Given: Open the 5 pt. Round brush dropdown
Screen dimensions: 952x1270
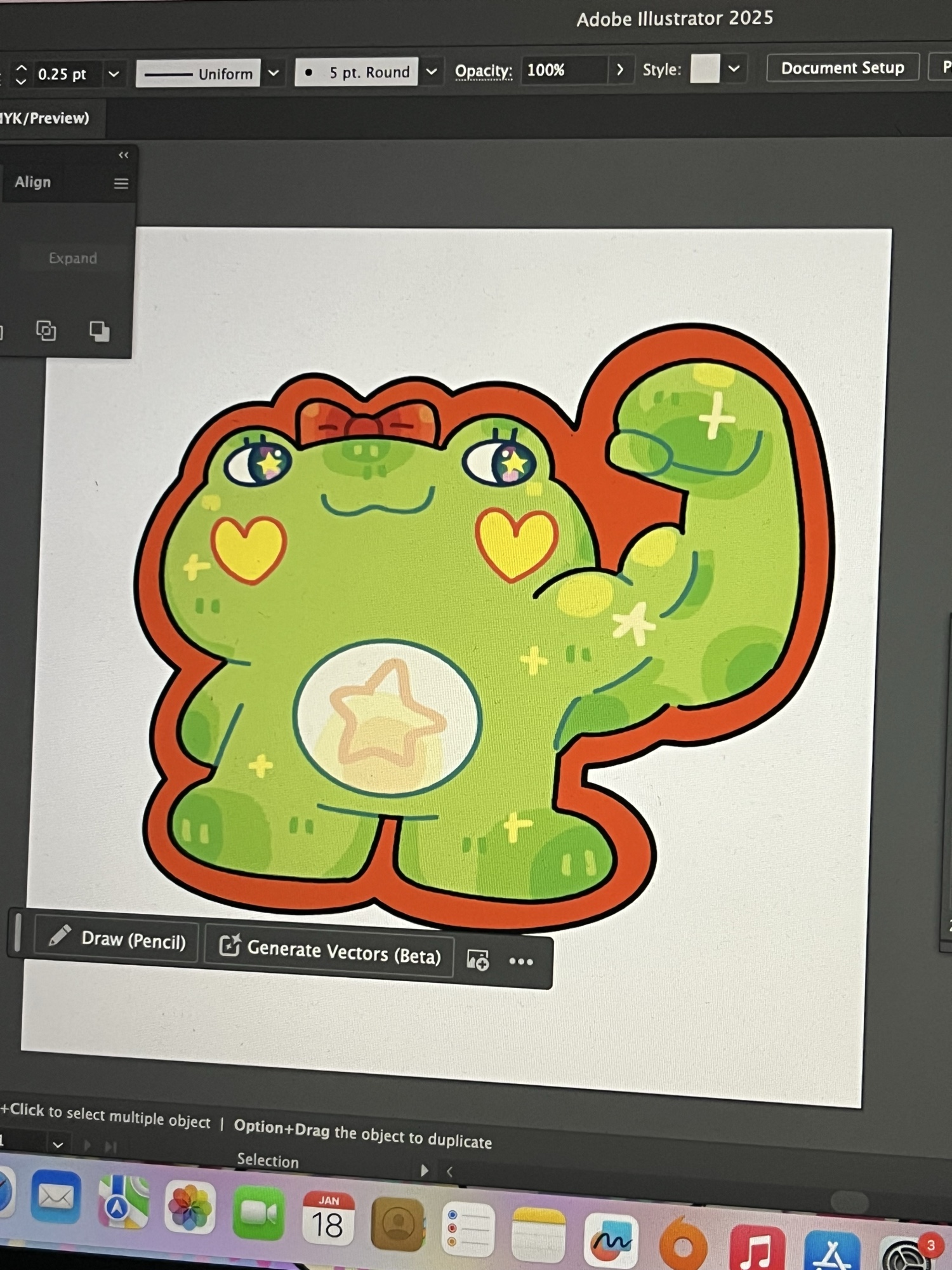Looking at the screenshot, I should pos(432,71).
